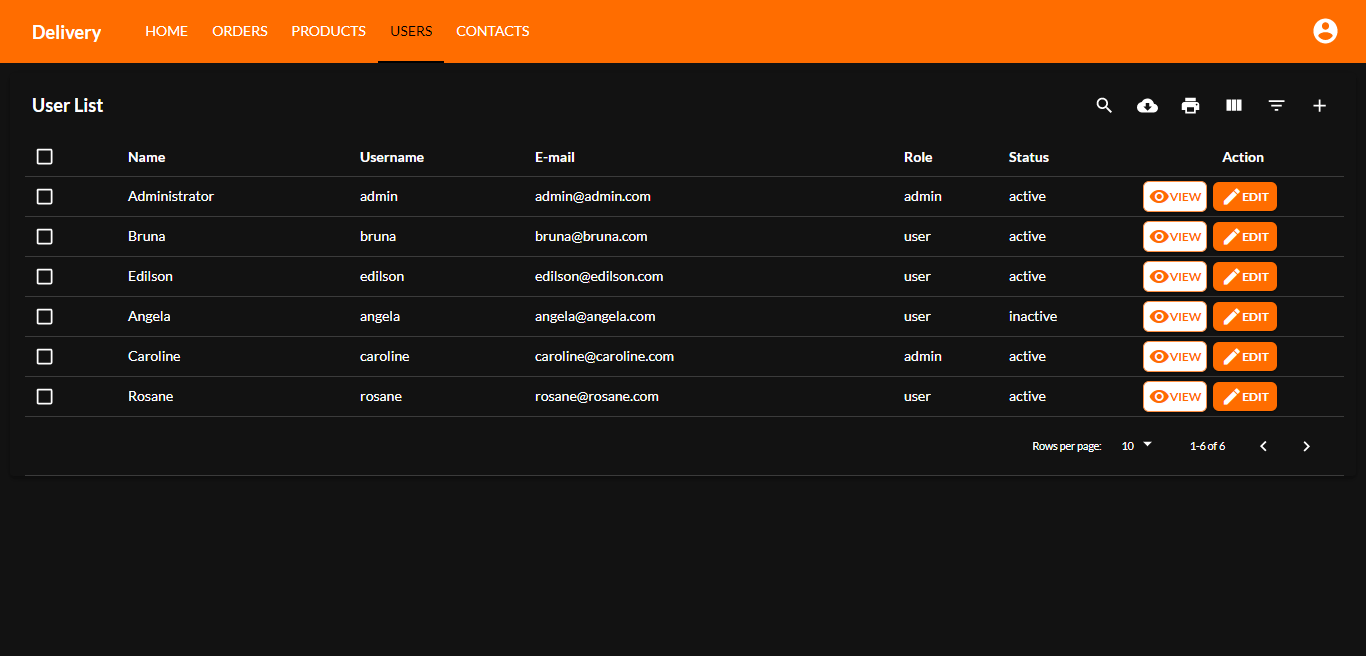
Task: Sort by the Status column header
Action: tap(1029, 157)
